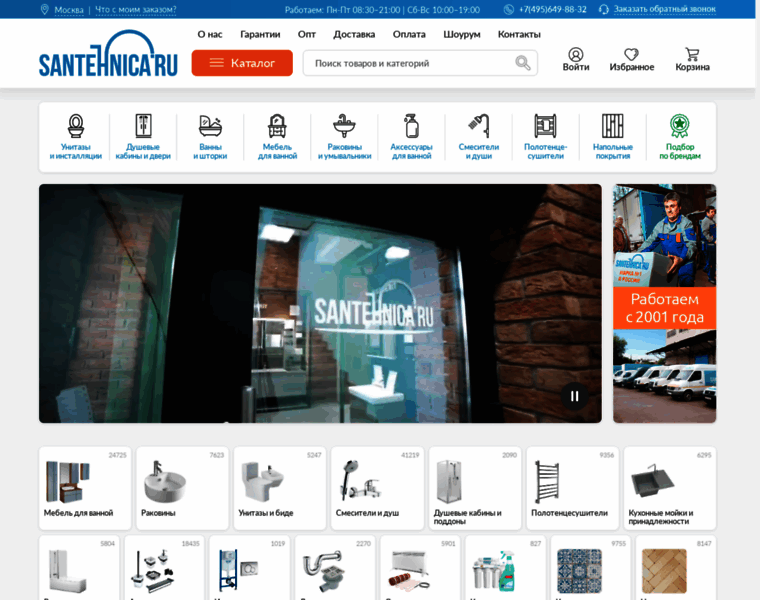Open wooden flooring card with count 8147
The height and width of the screenshot is (600, 760).
coord(676,568)
